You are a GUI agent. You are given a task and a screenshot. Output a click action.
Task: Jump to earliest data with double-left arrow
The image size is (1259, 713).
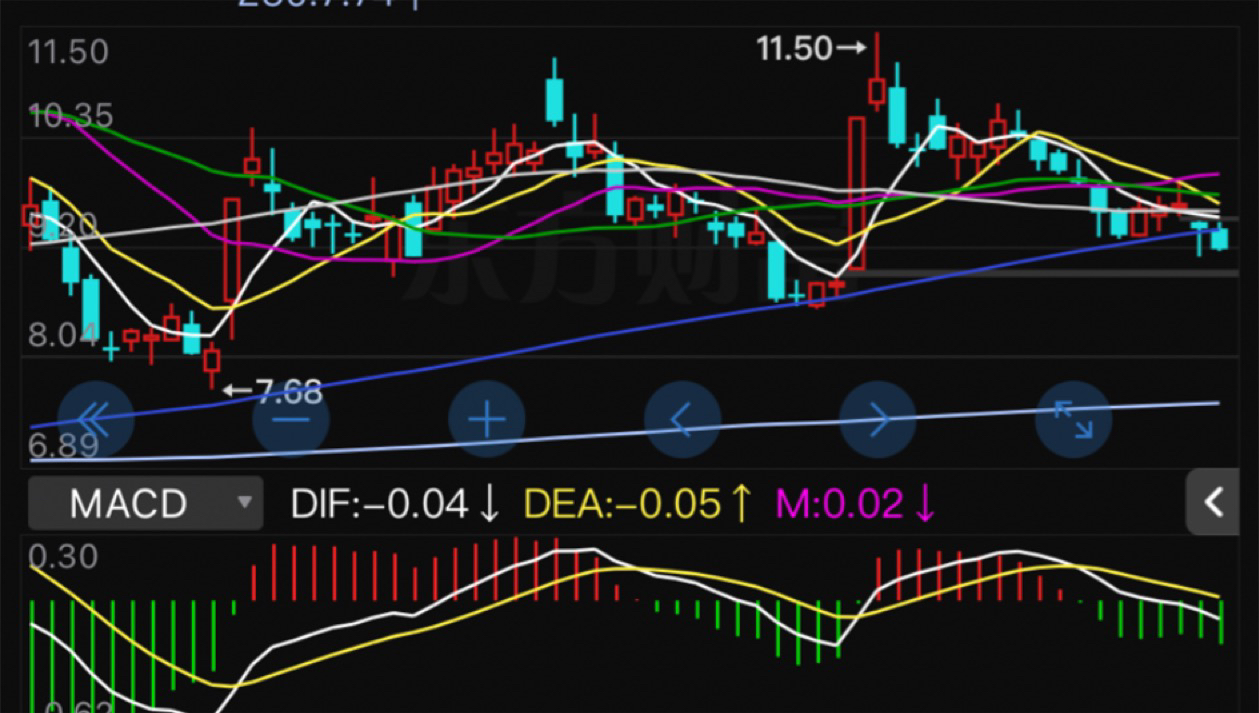click(96, 420)
